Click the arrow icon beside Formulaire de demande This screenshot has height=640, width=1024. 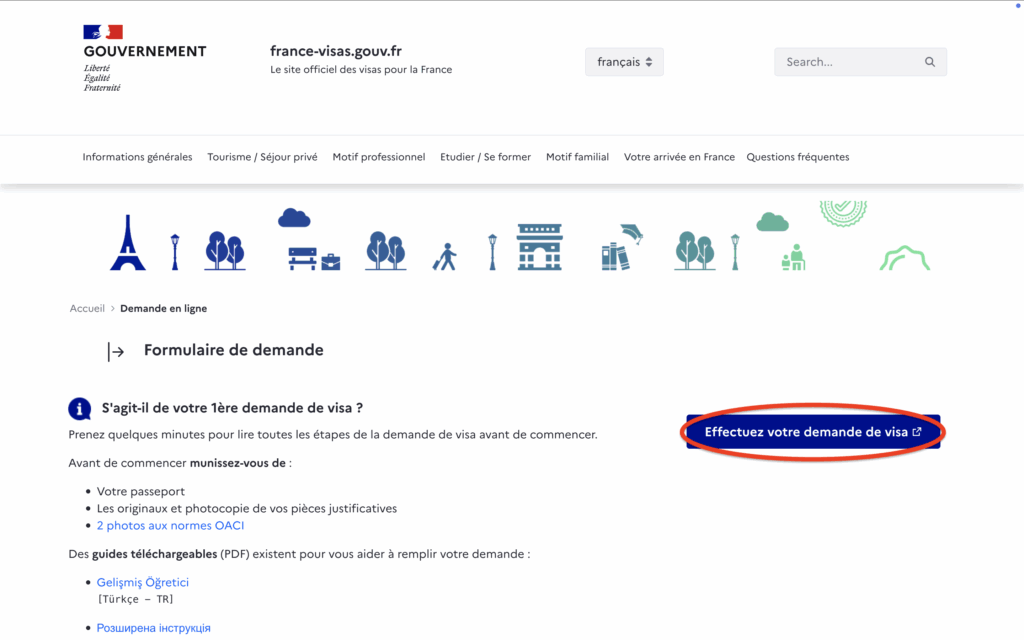coord(116,352)
